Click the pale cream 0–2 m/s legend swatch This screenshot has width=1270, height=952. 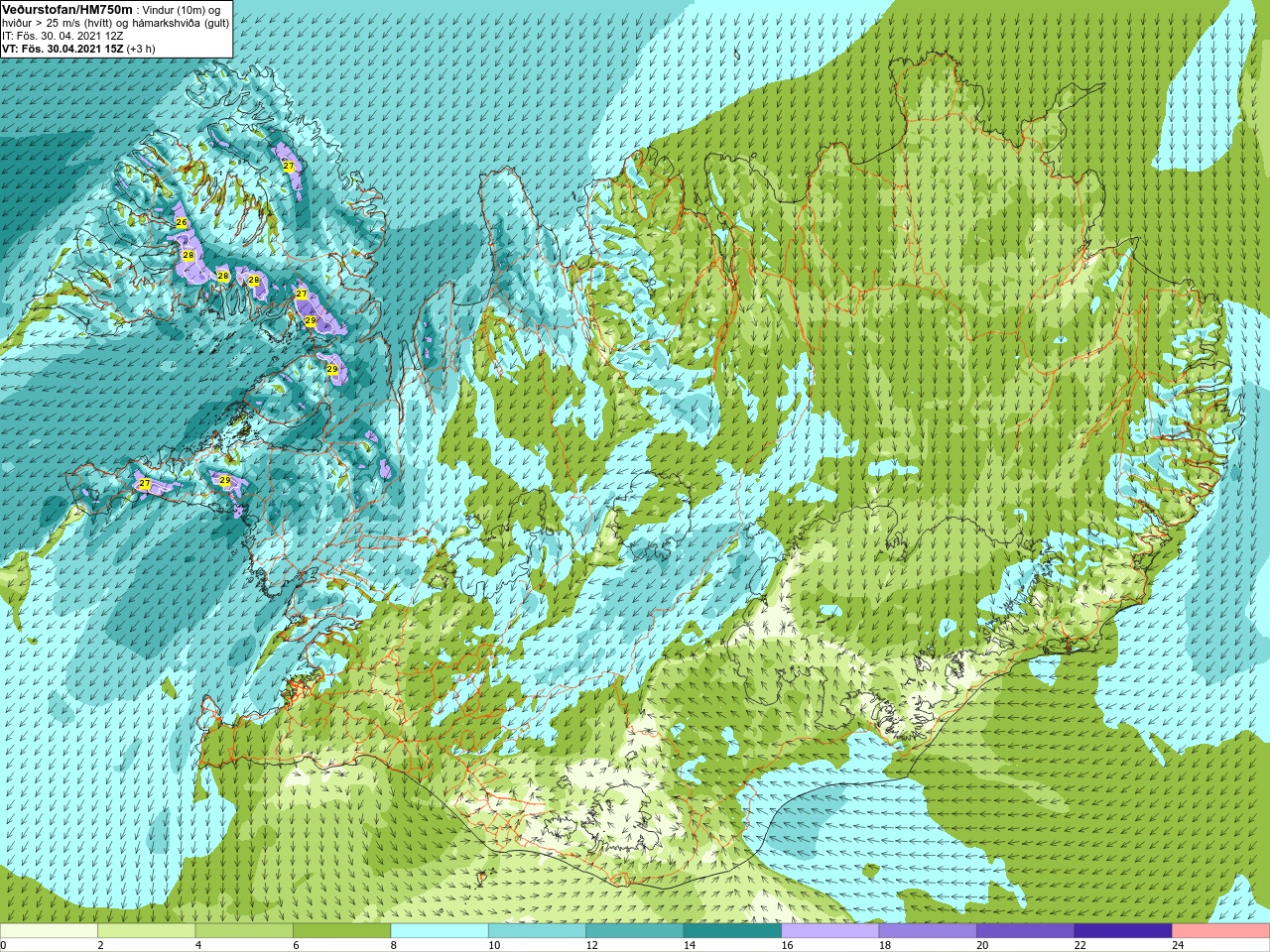[x=50, y=931]
